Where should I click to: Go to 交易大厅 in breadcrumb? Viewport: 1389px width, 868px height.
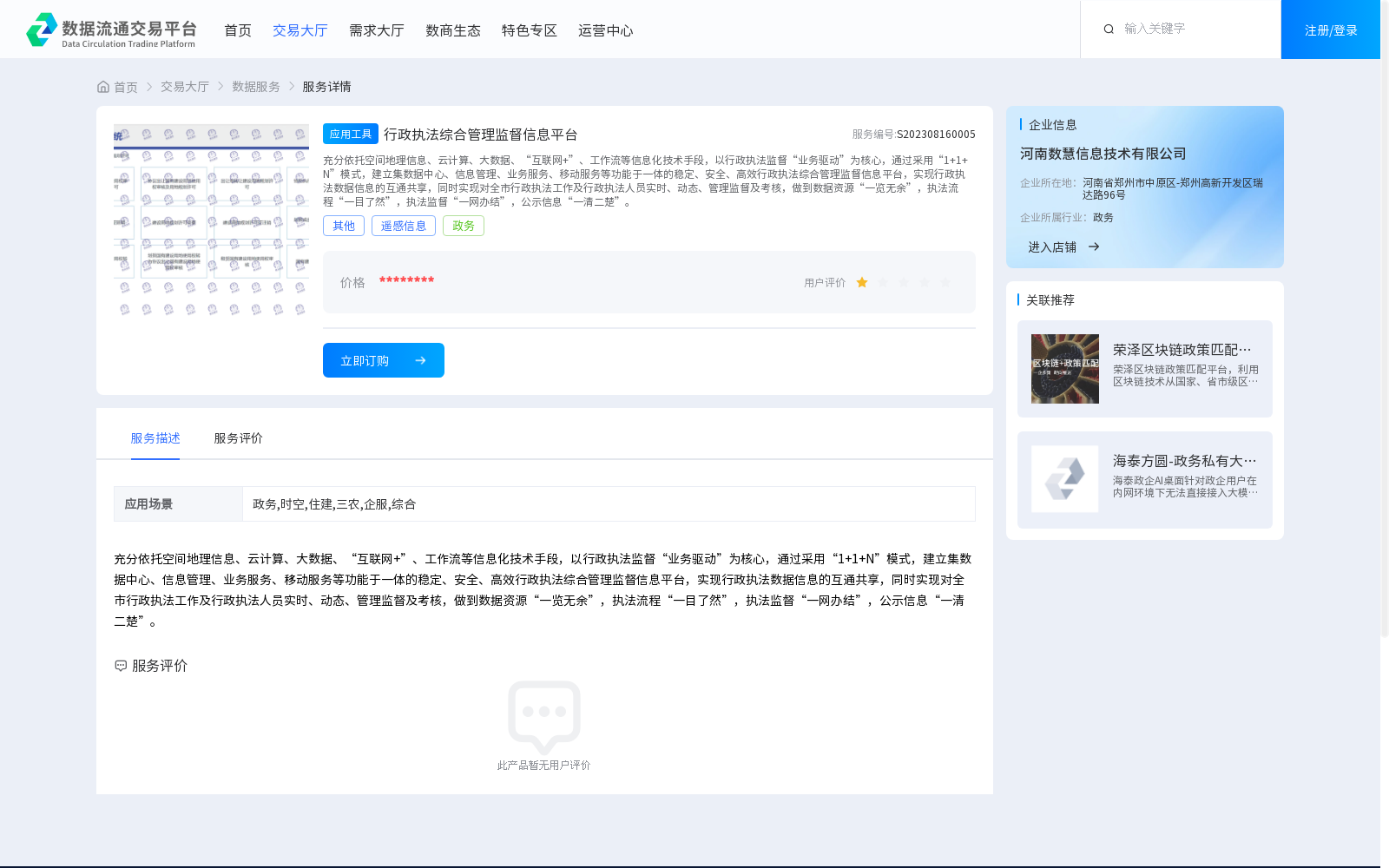point(185,87)
